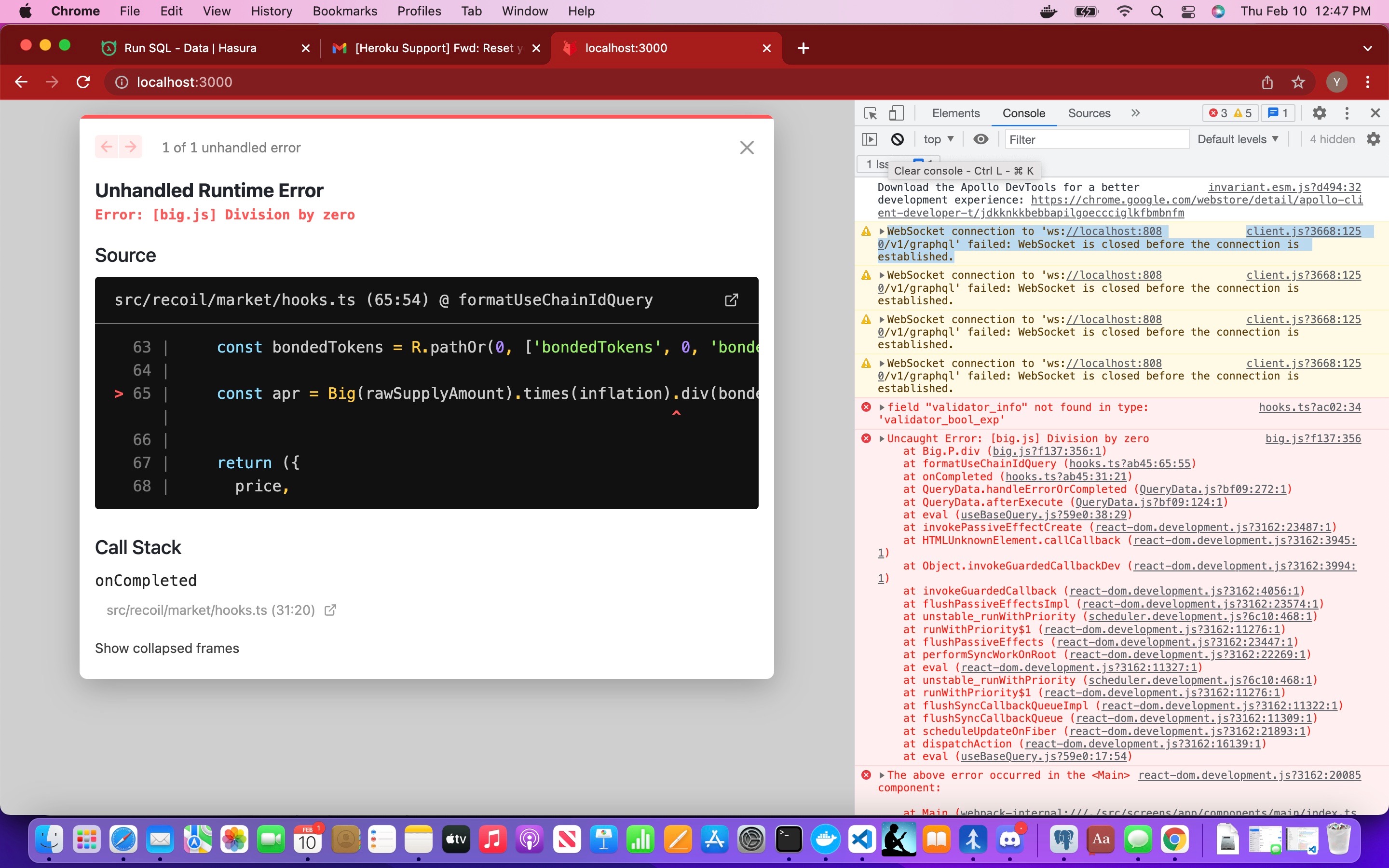Open hooks.ts in editor via external link icon
Screen dimensions: 1389x868
731,299
